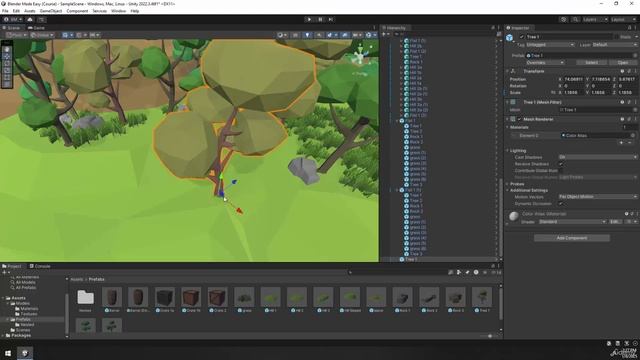Click the prefab Select button
Screen dimensions: 640x360
[x=591, y=62]
